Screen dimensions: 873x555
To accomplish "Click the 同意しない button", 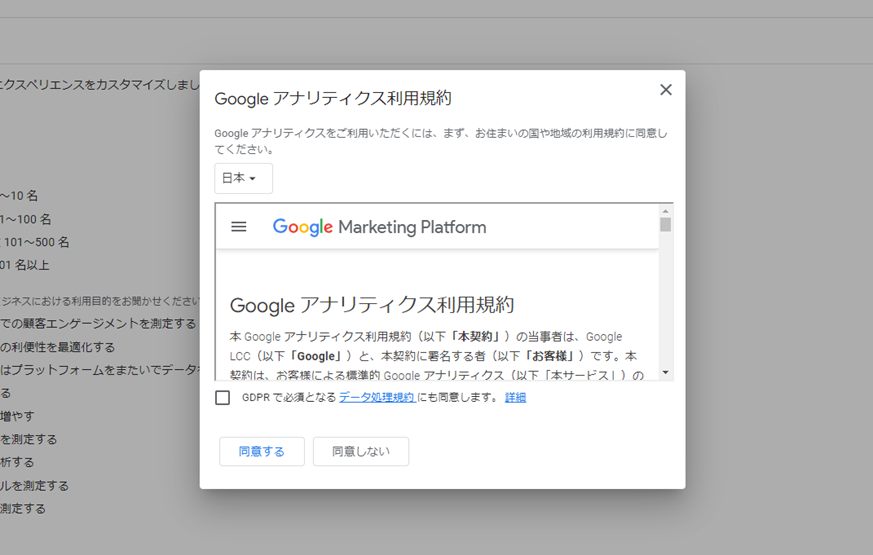I will [x=361, y=451].
